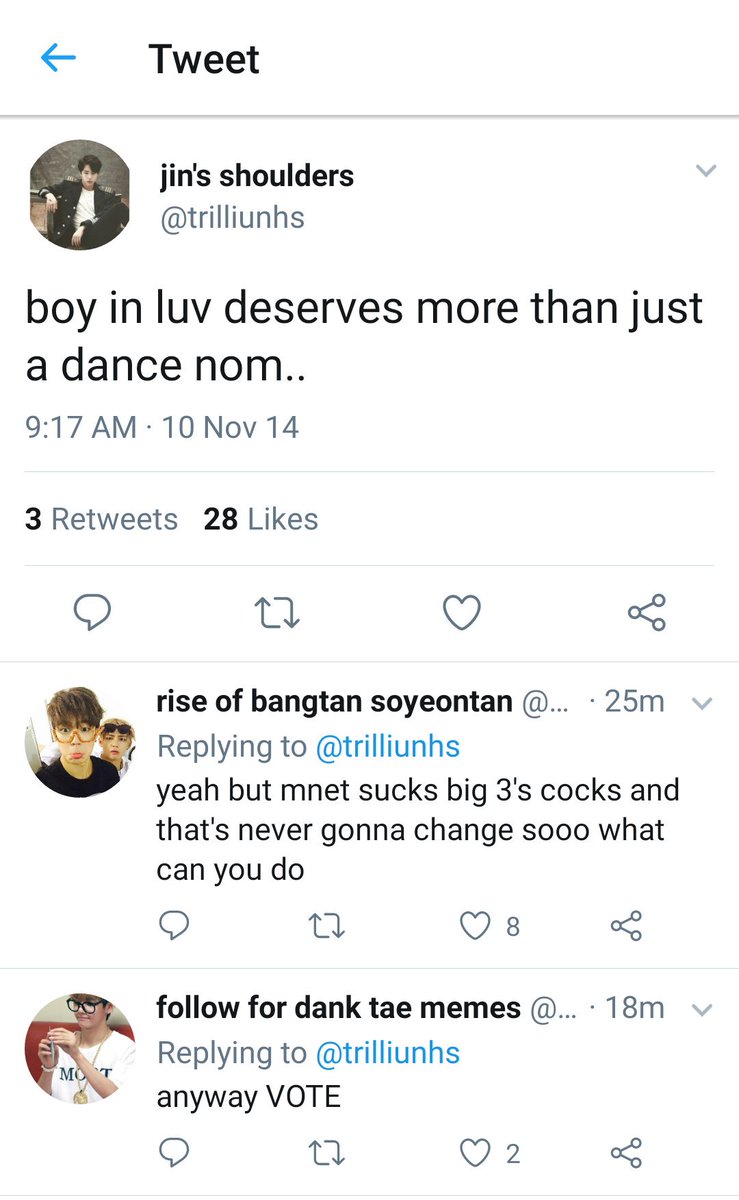This screenshot has width=739, height=1200.
Task: Open options chevron on jin's shoulders tweet
Action: click(x=706, y=171)
